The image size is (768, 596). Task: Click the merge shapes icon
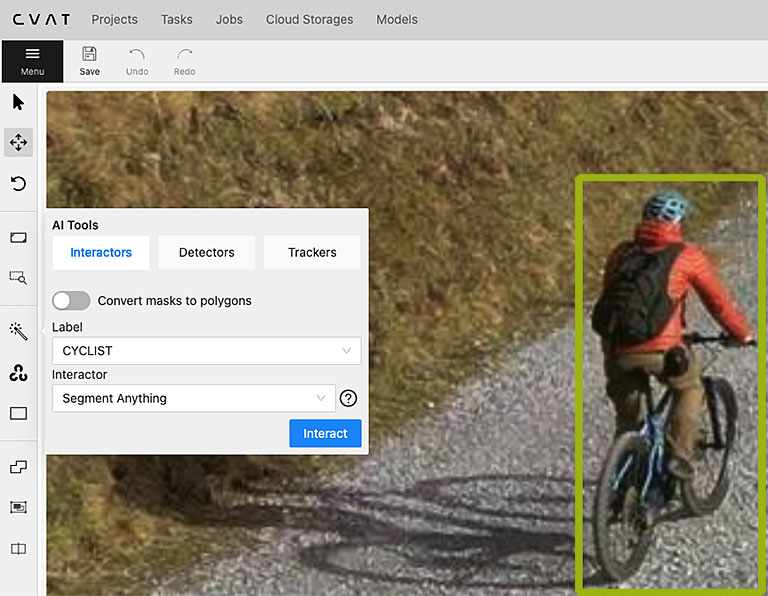tap(18, 467)
